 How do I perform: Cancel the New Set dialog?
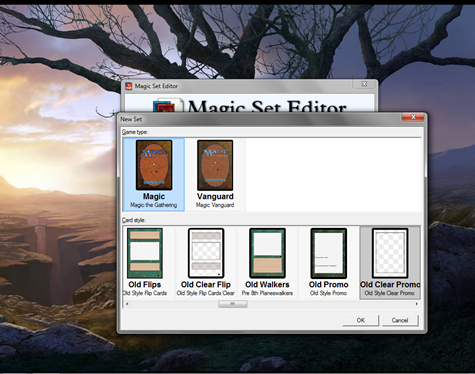[400, 320]
